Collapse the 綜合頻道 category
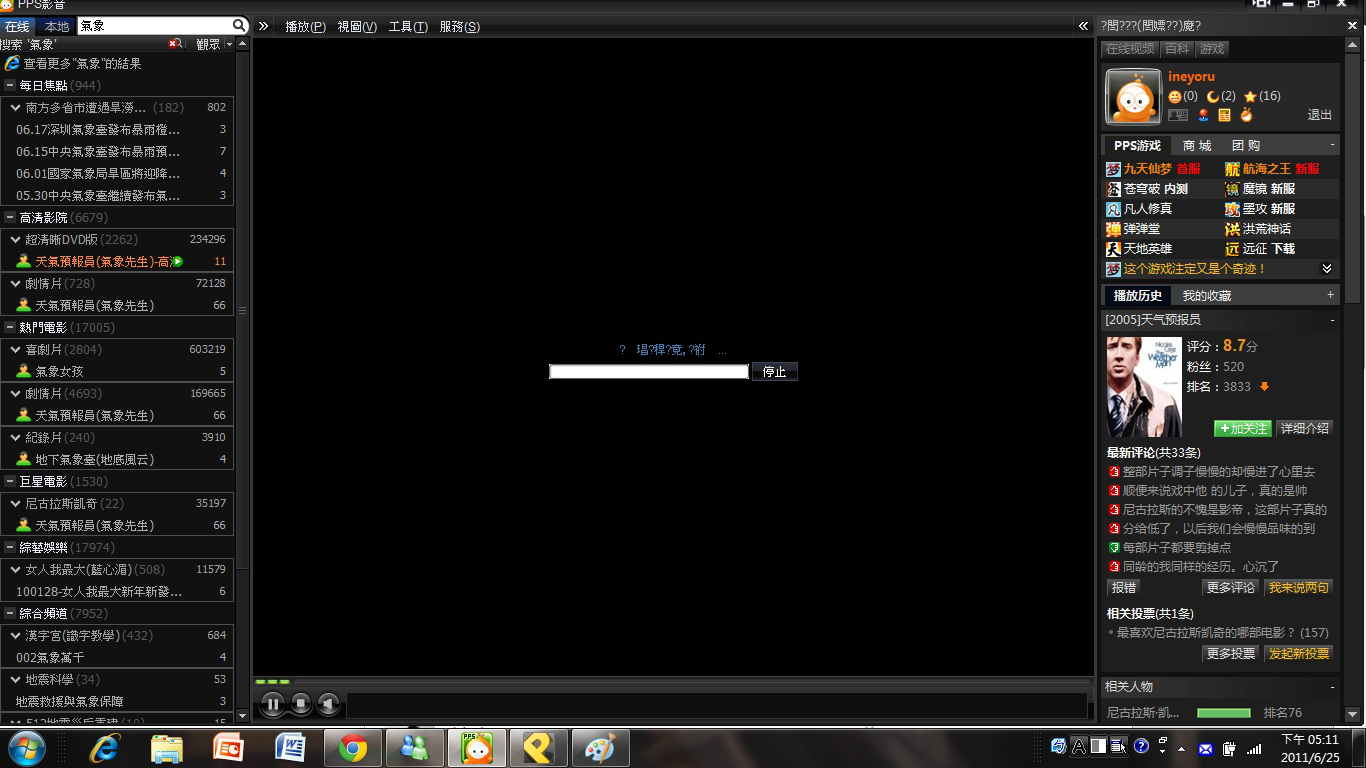The width and height of the screenshot is (1366, 768). [10, 614]
